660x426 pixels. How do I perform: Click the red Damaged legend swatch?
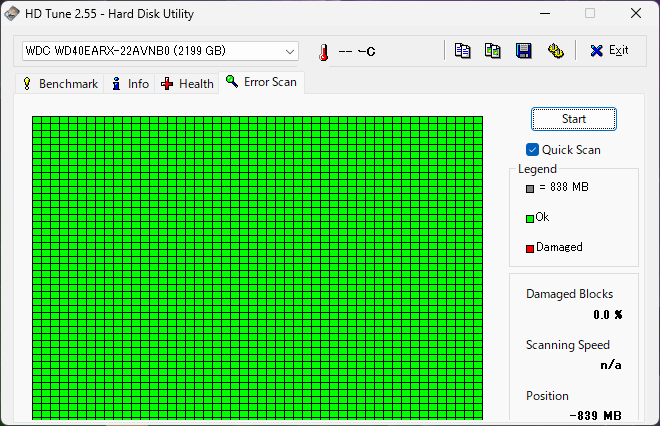point(530,249)
